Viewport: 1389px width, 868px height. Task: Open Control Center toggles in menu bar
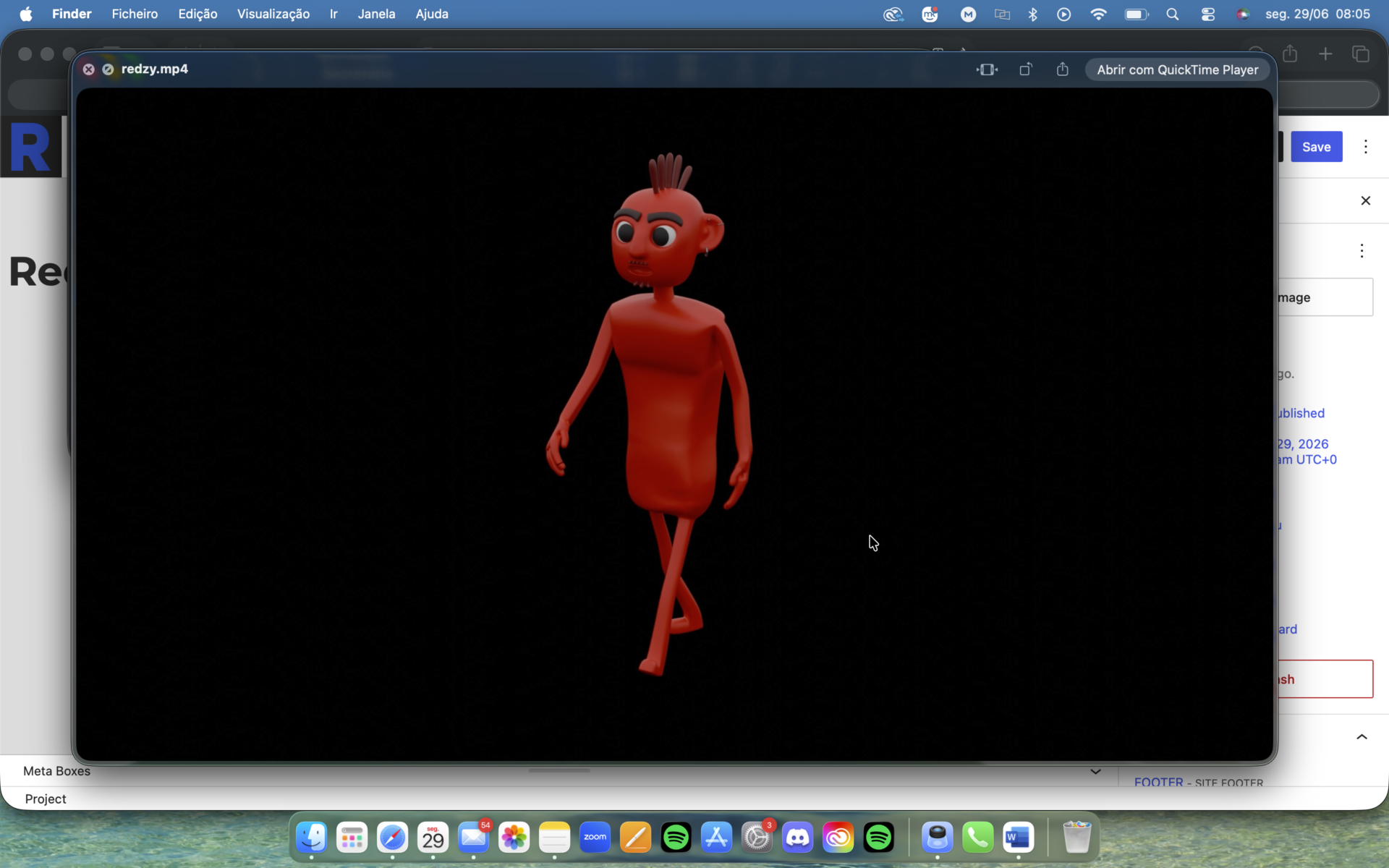[1207, 14]
